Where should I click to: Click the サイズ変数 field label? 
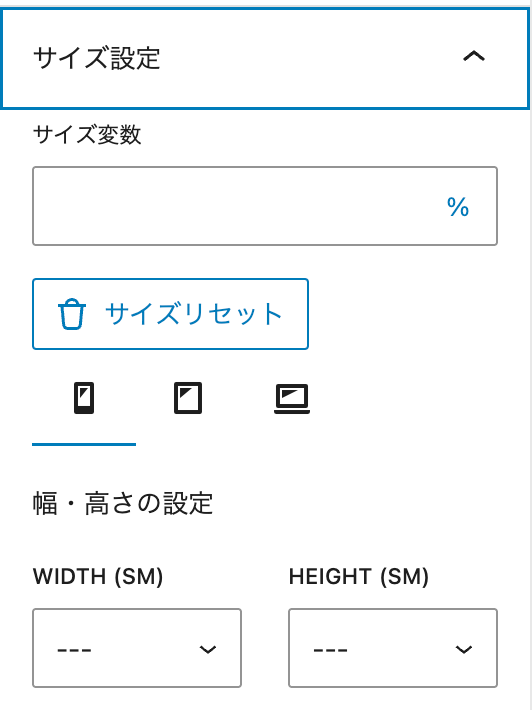[x=87, y=135]
